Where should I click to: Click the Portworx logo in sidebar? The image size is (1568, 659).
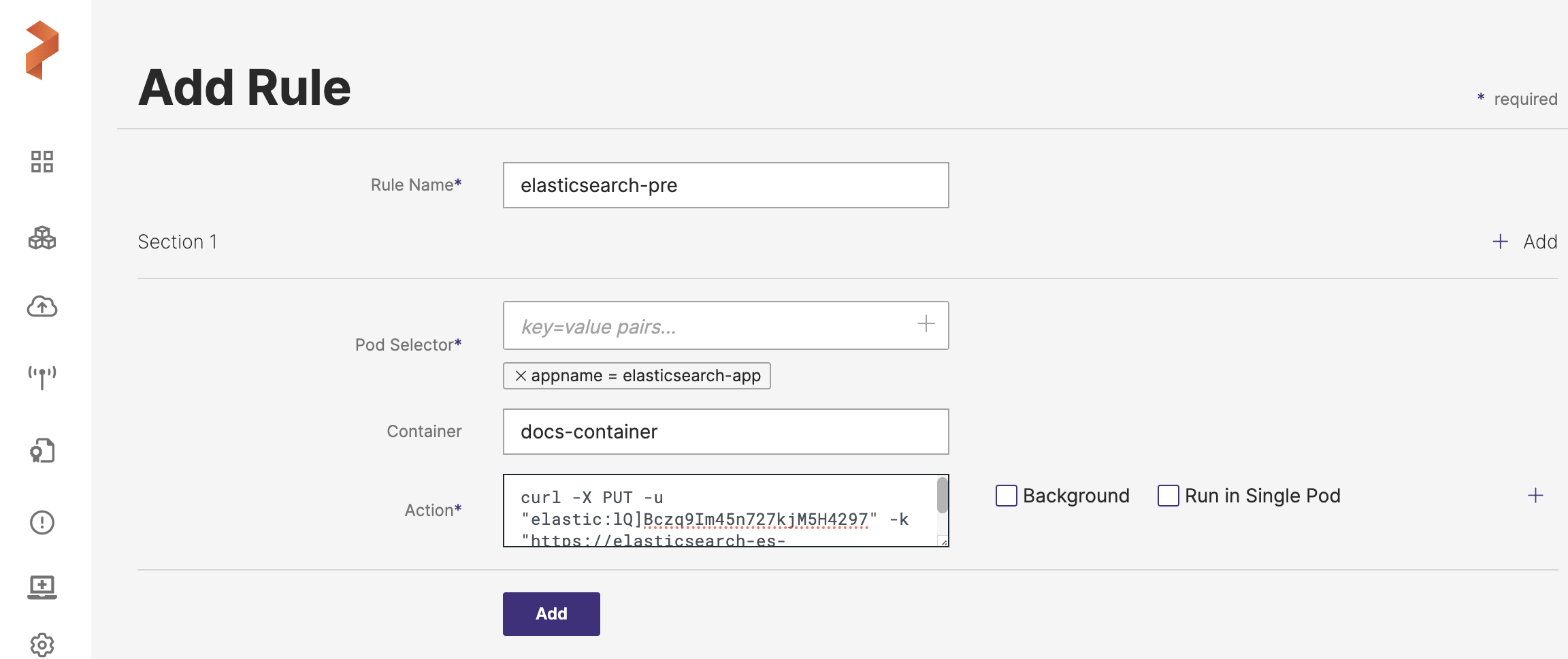pyautogui.click(x=42, y=50)
